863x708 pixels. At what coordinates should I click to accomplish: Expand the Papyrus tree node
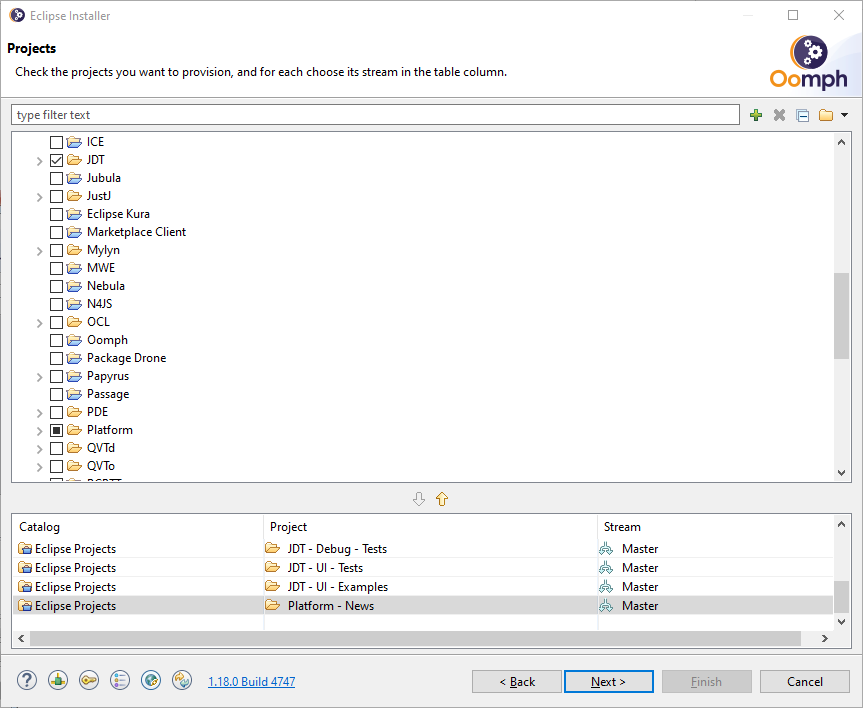coord(39,377)
